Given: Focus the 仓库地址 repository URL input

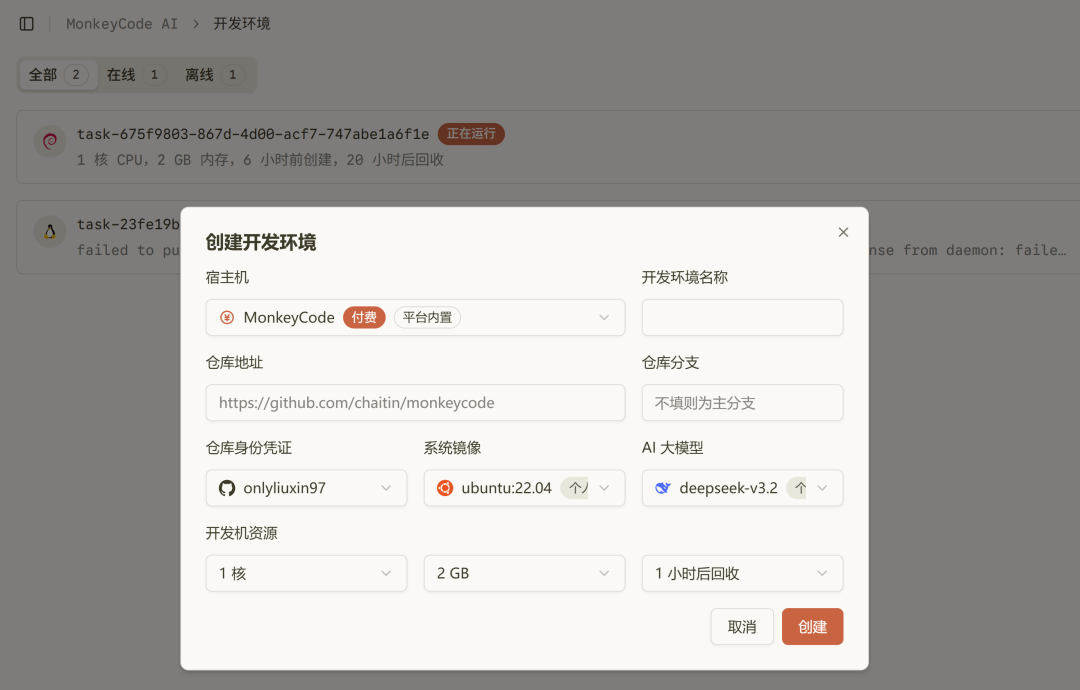Looking at the screenshot, I should tap(415, 403).
